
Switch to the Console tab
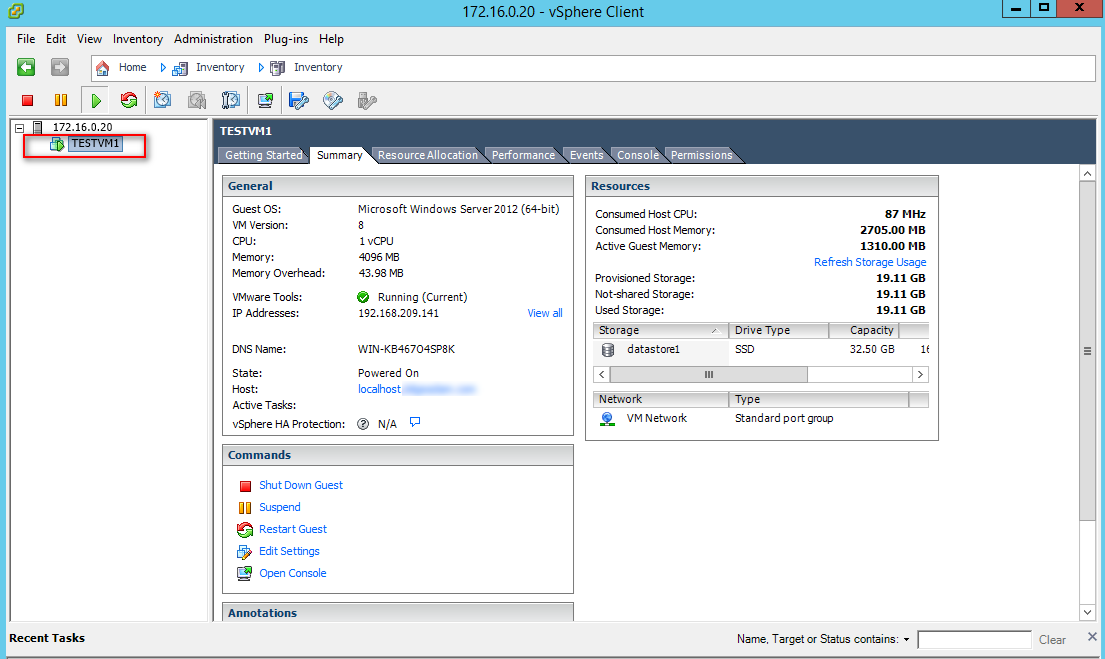(638, 155)
